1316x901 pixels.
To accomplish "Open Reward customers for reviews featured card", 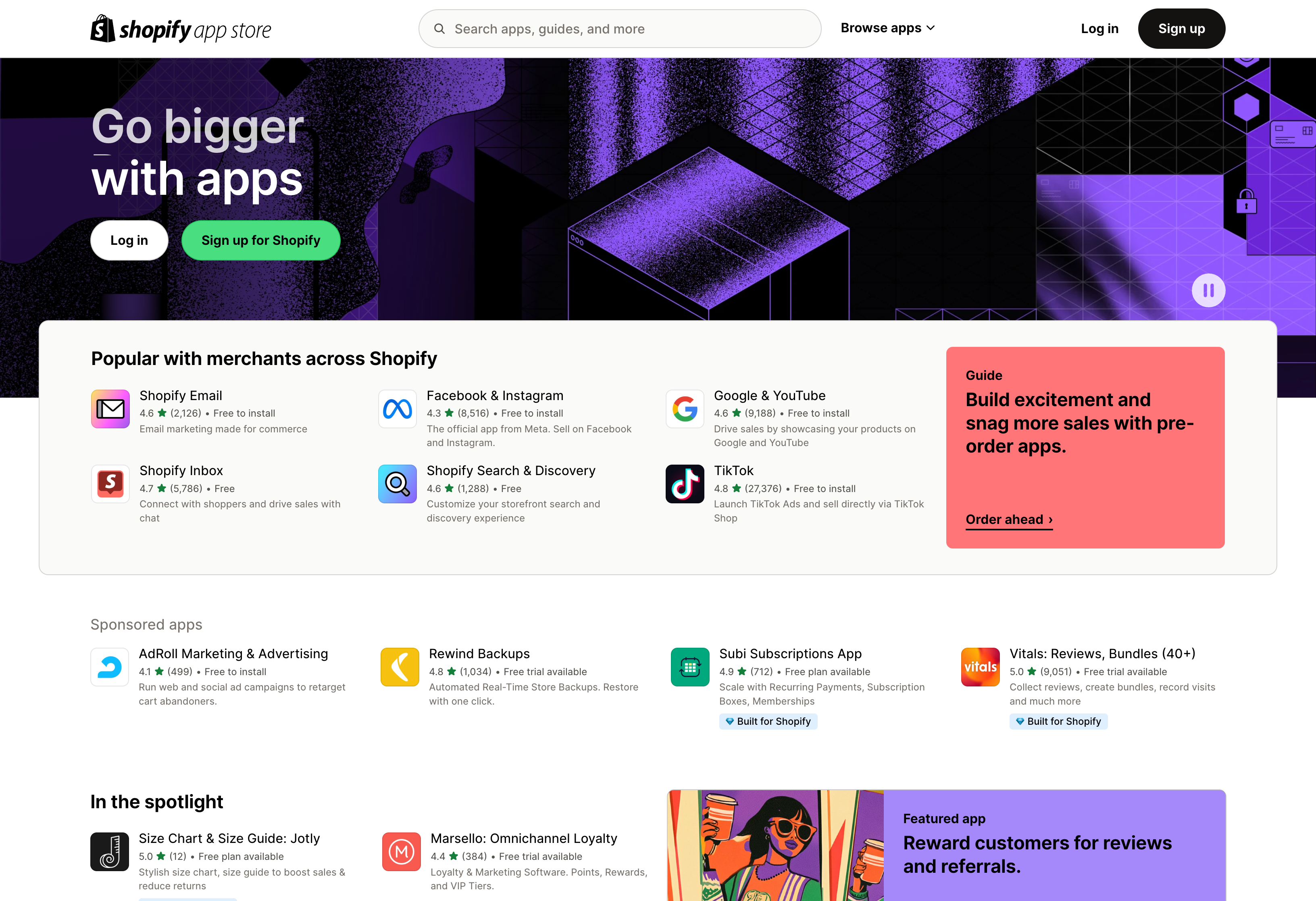I will coord(1037,855).
